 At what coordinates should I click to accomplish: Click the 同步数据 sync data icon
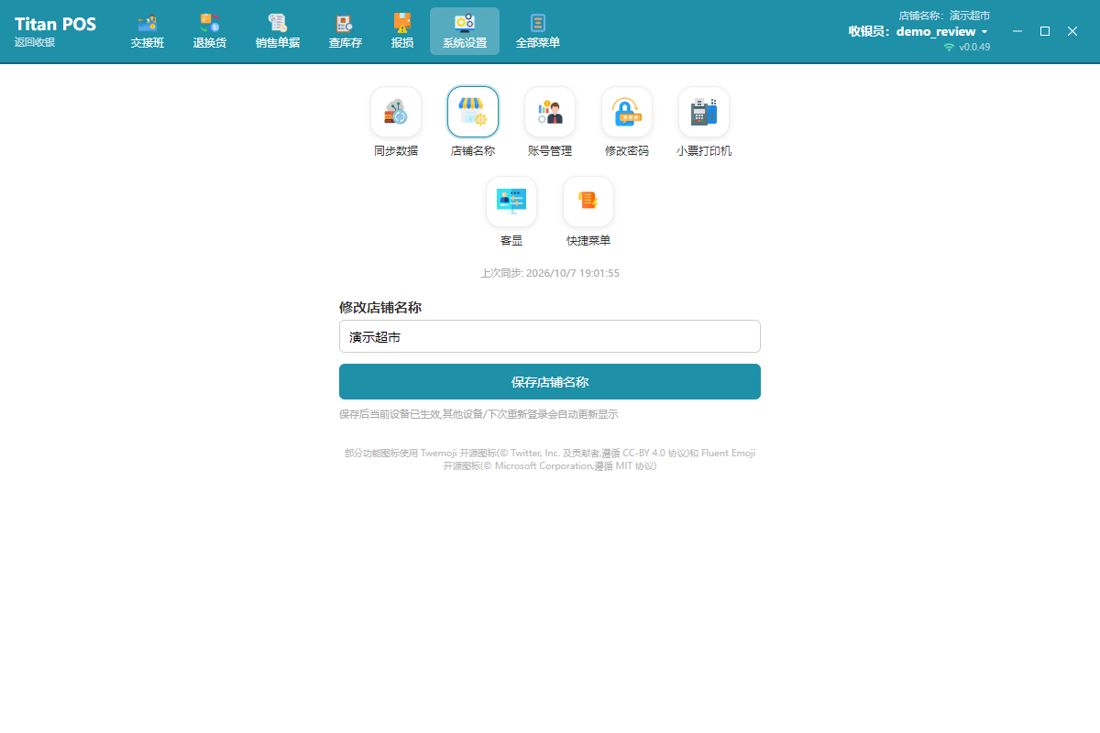[x=396, y=112]
